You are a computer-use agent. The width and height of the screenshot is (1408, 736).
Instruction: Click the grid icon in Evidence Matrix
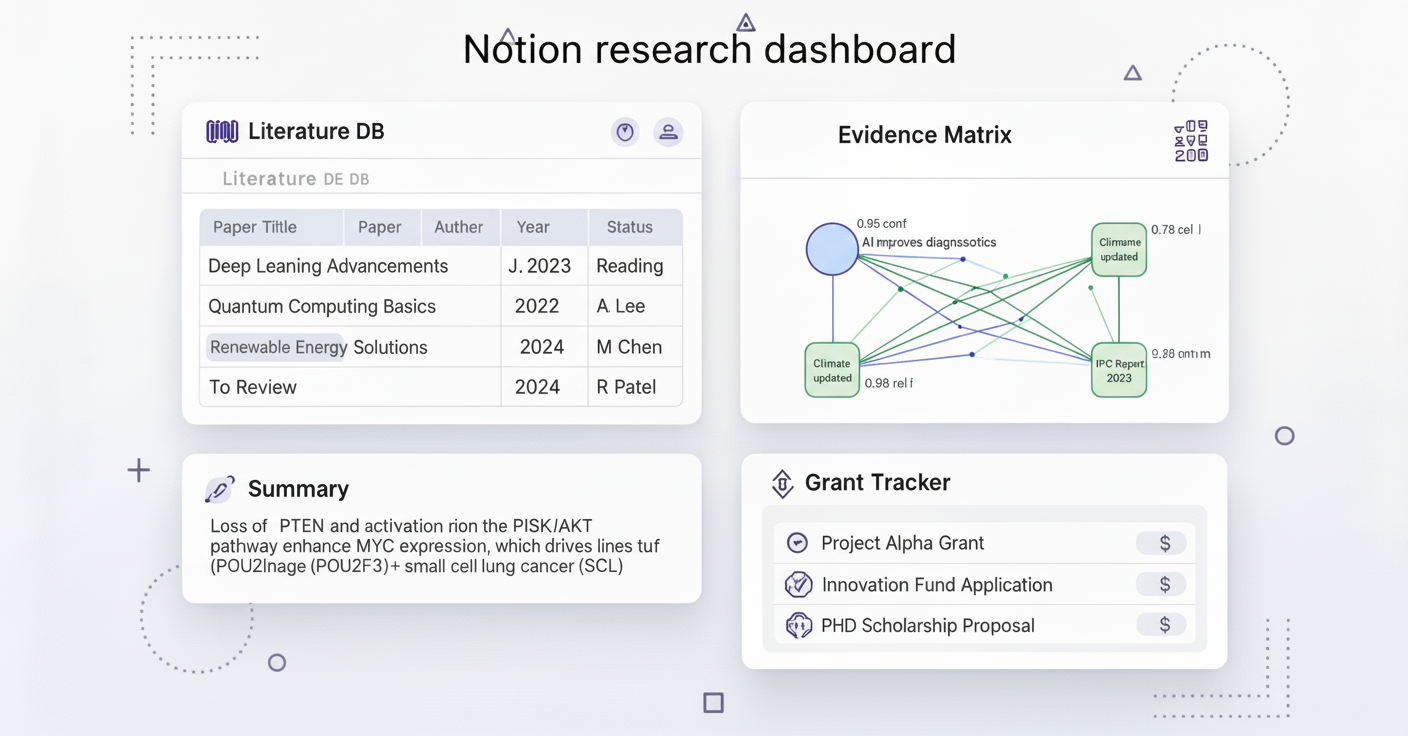pyautogui.click(x=1190, y=141)
